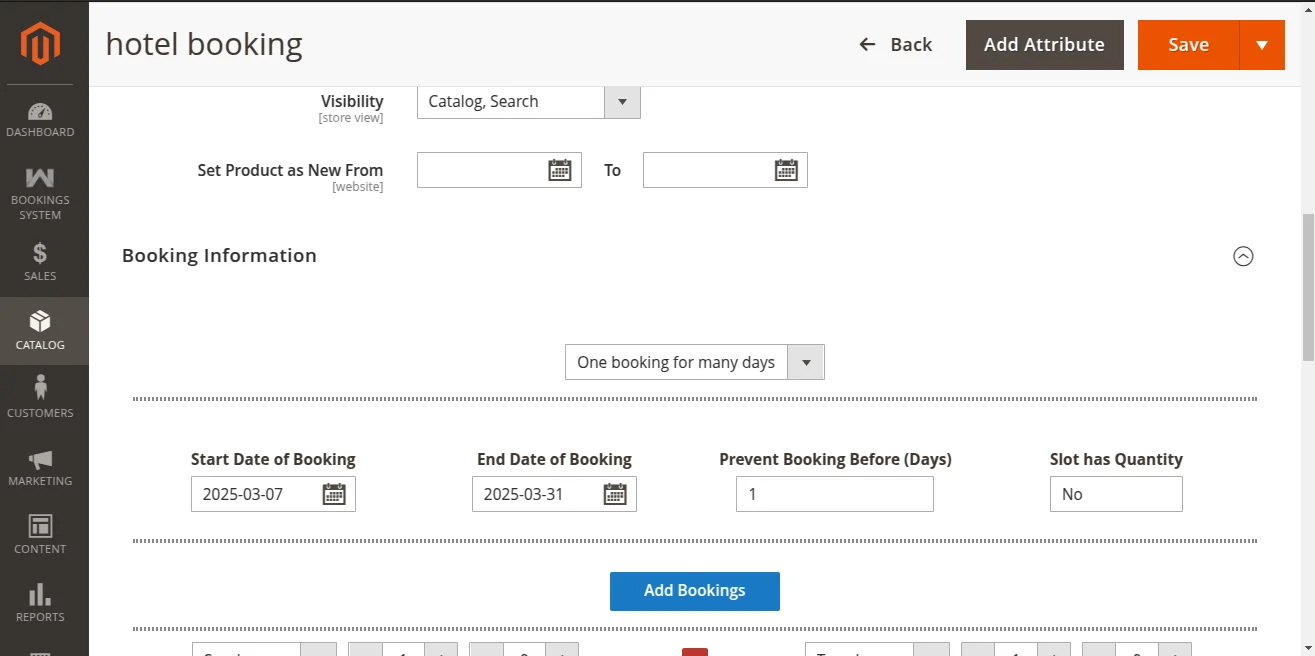Open calendar picker for End Date of Booking

[x=615, y=494]
